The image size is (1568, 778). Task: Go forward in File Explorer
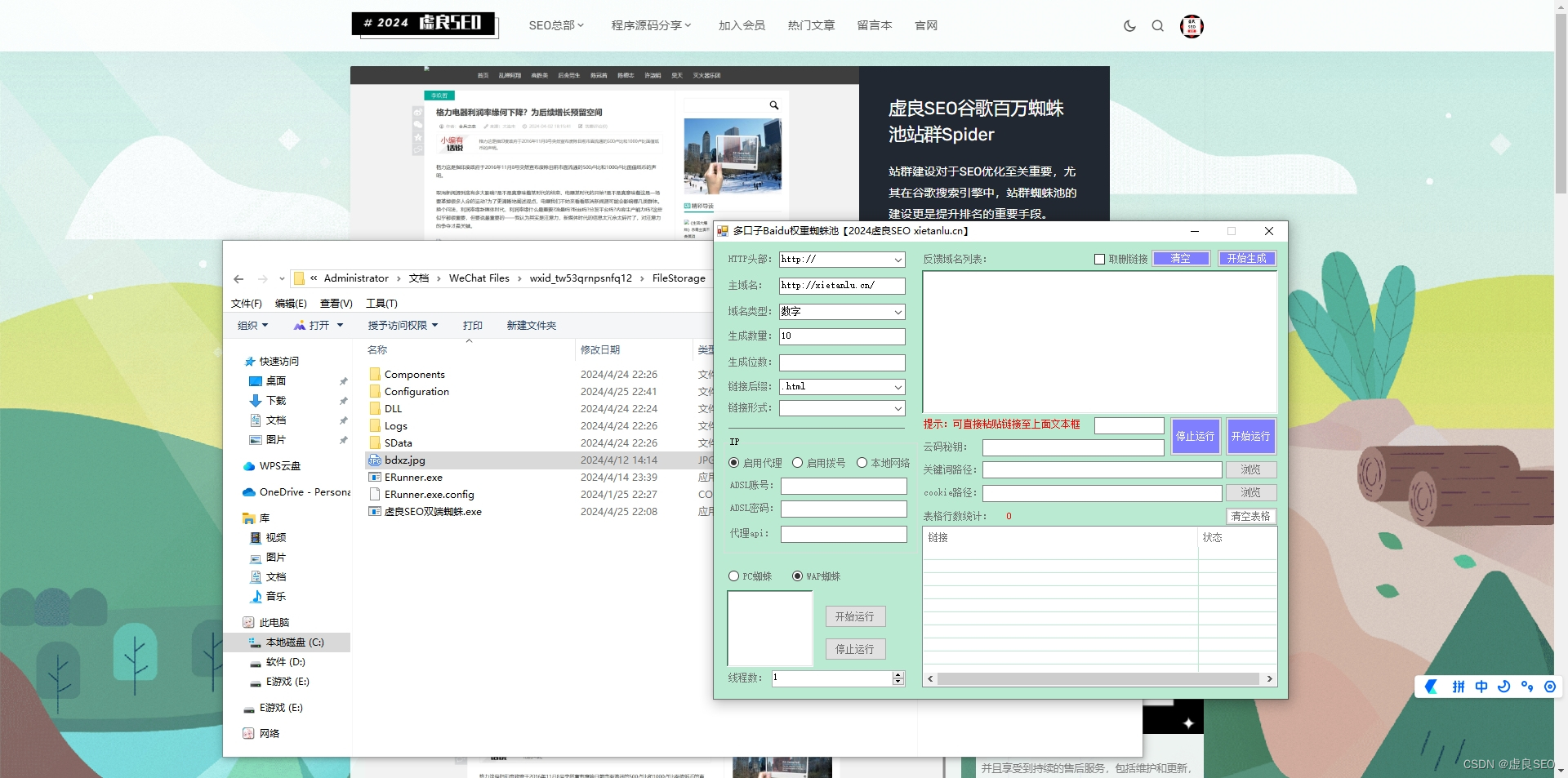pyautogui.click(x=262, y=278)
